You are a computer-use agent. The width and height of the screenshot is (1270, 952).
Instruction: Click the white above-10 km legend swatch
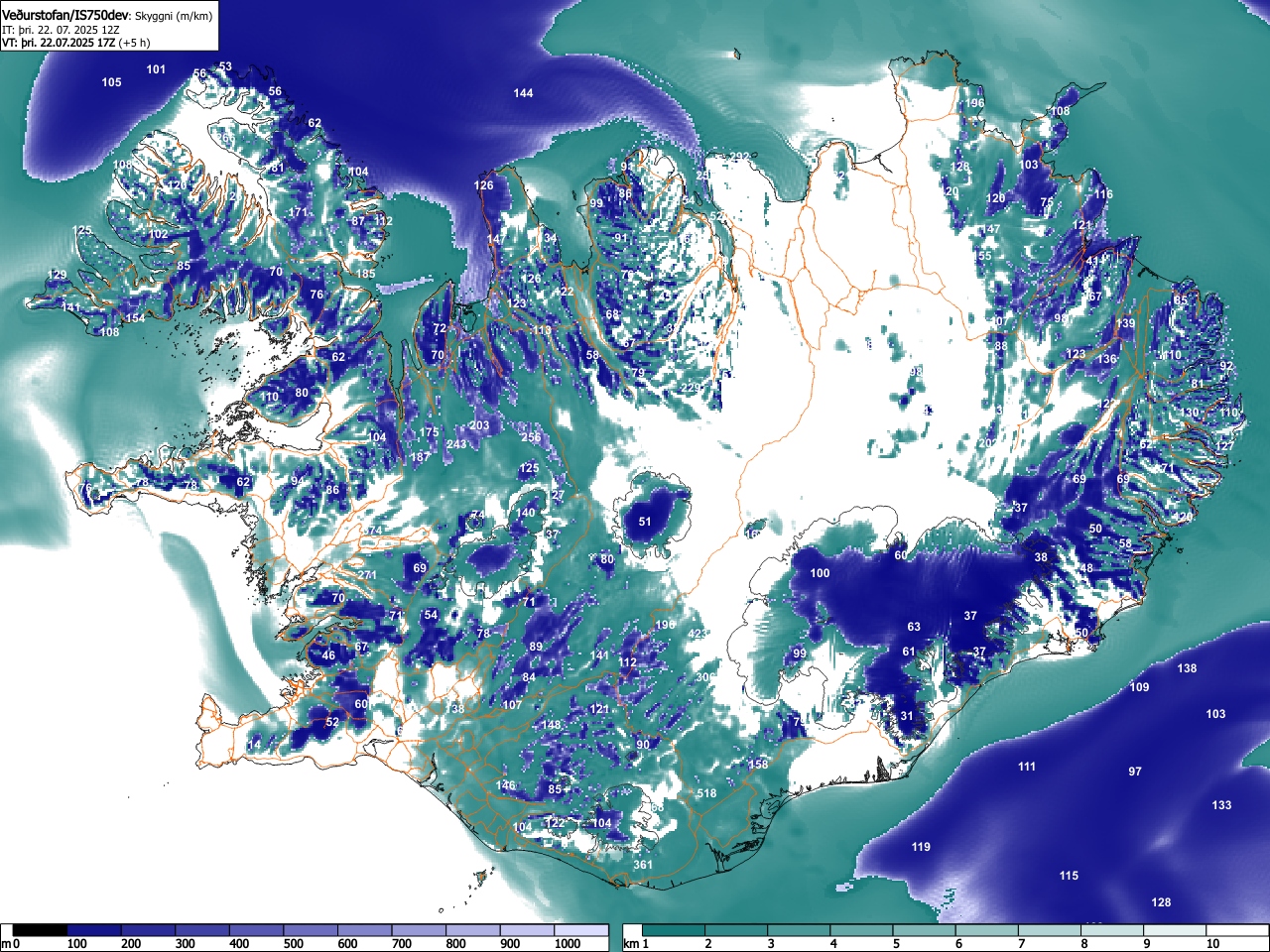pyautogui.click(x=1237, y=930)
